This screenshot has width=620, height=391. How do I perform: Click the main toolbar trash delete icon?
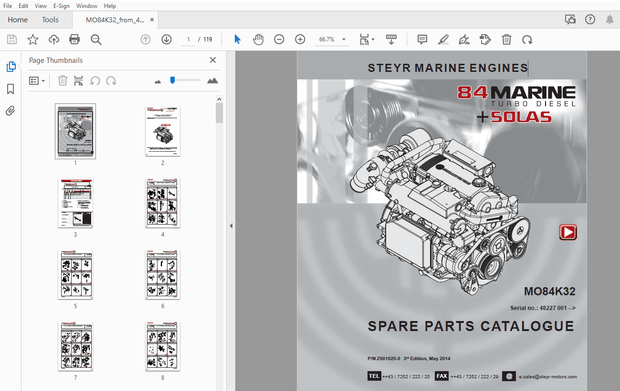507,40
